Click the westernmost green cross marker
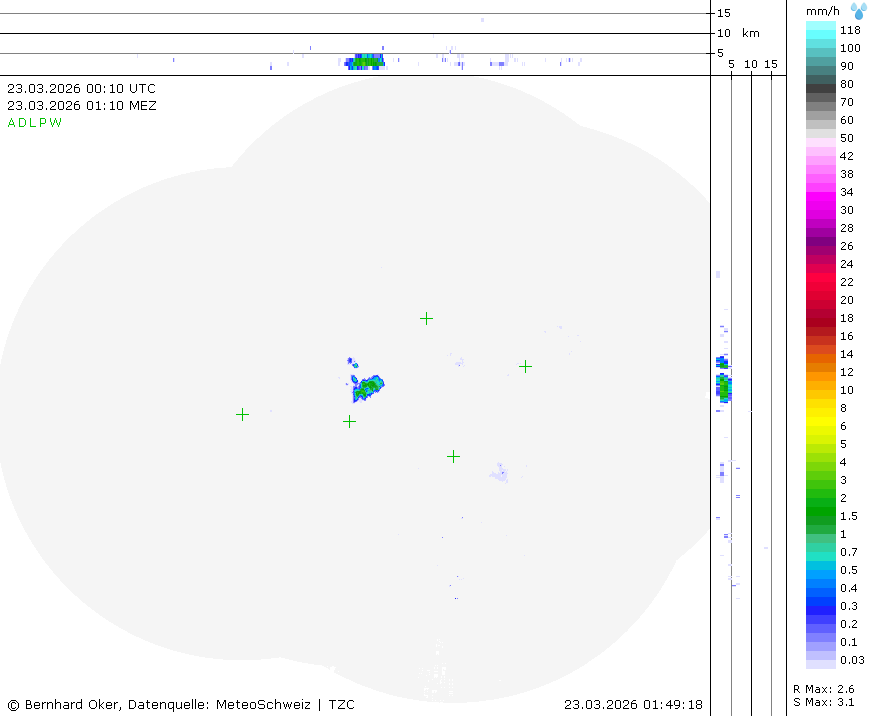 [x=242, y=414]
